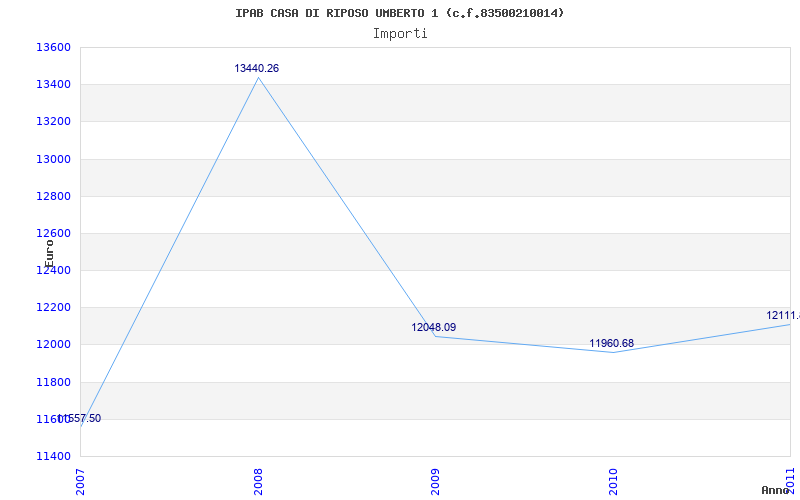Screen dimensions: 800x500
Task: Click the 11960.68 data label
Action: (x=611, y=343)
